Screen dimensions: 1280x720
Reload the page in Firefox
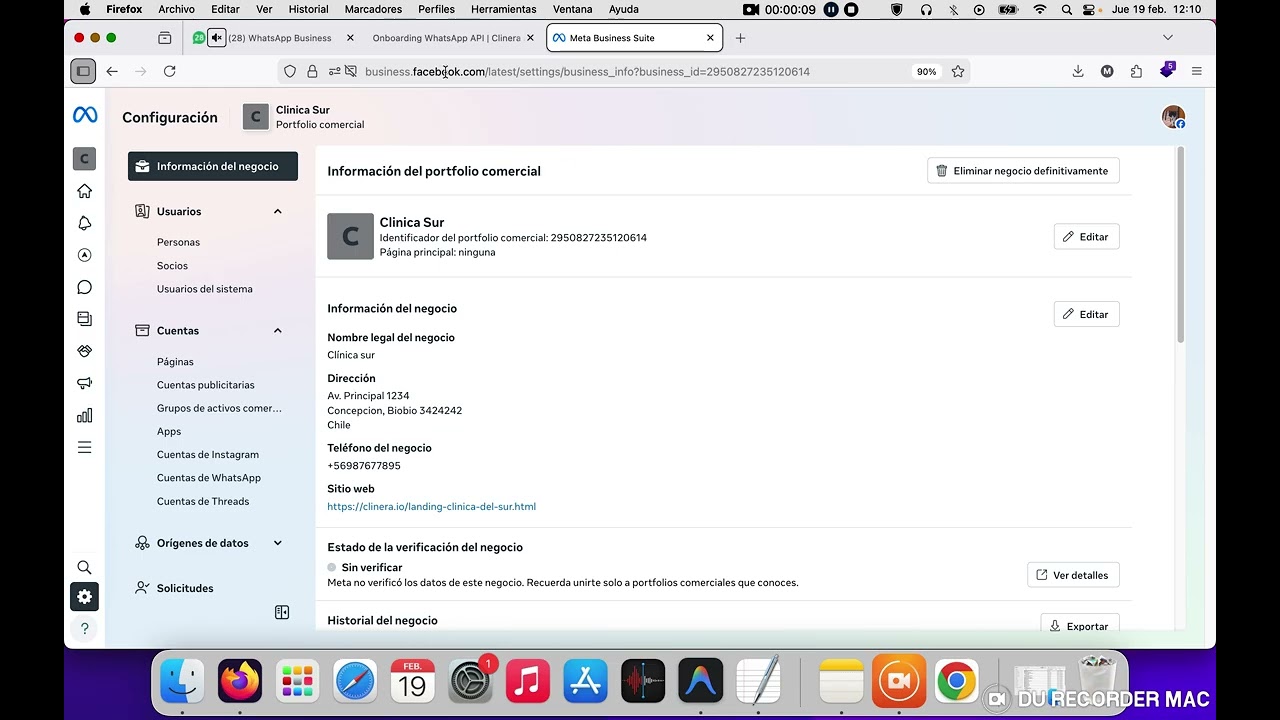[170, 71]
